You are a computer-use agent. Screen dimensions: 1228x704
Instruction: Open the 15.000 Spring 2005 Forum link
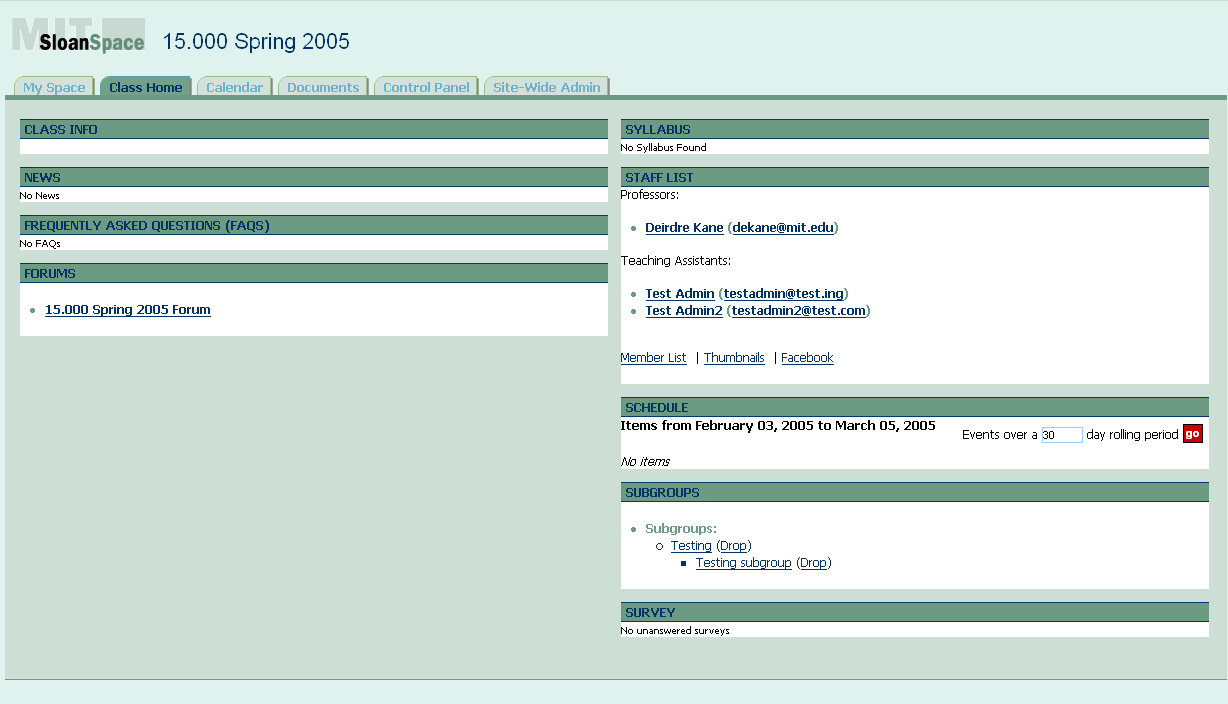click(127, 309)
